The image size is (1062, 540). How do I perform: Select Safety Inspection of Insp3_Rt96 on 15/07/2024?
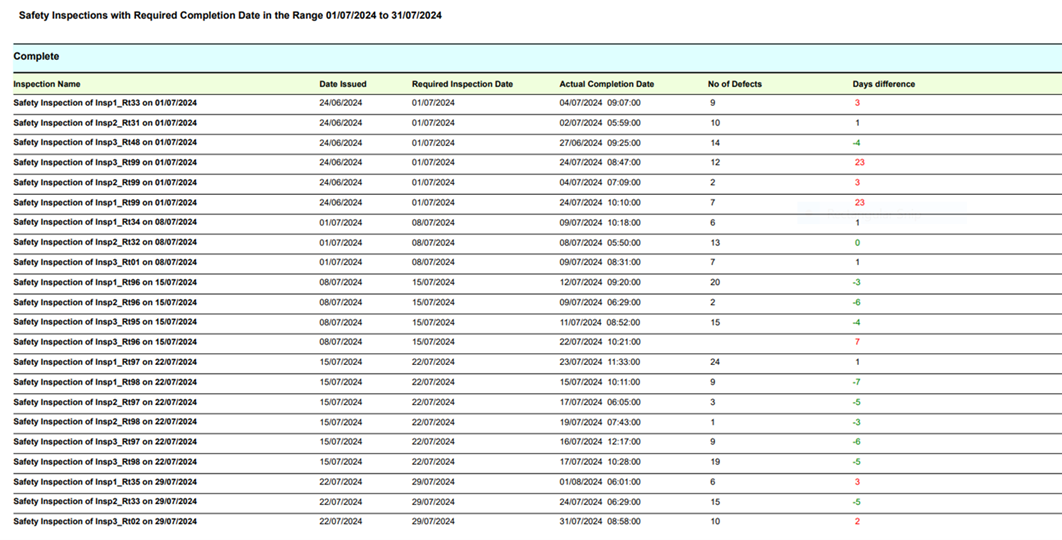click(x=105, y=341)
